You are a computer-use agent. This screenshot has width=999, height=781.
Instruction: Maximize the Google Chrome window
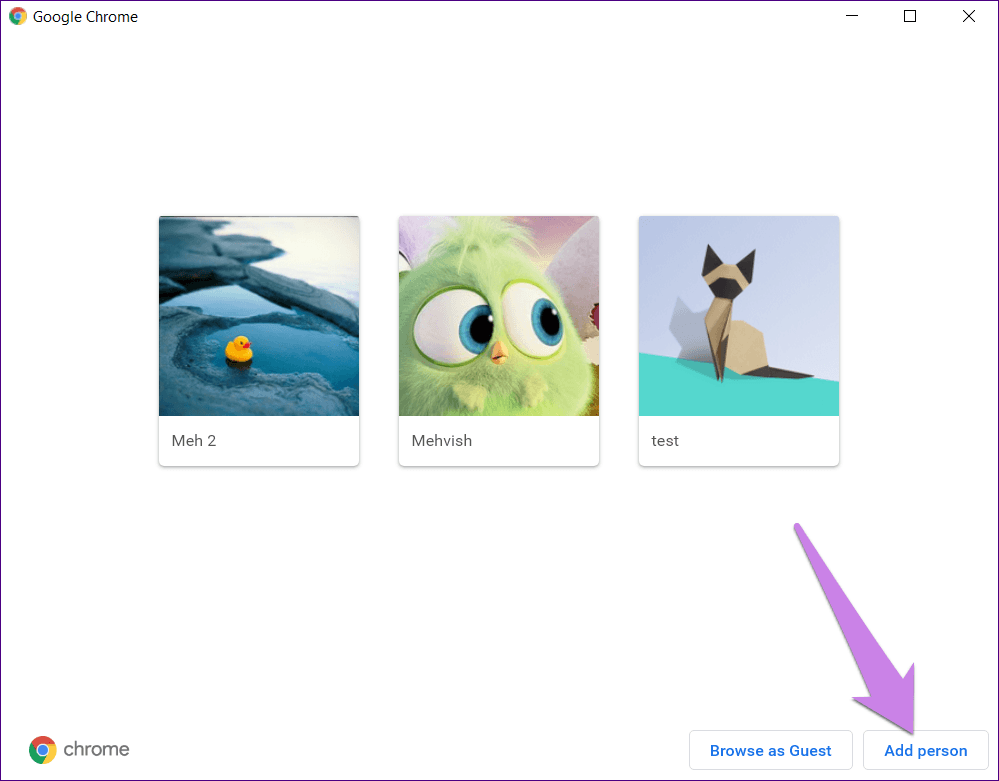[x=910, y=17]
